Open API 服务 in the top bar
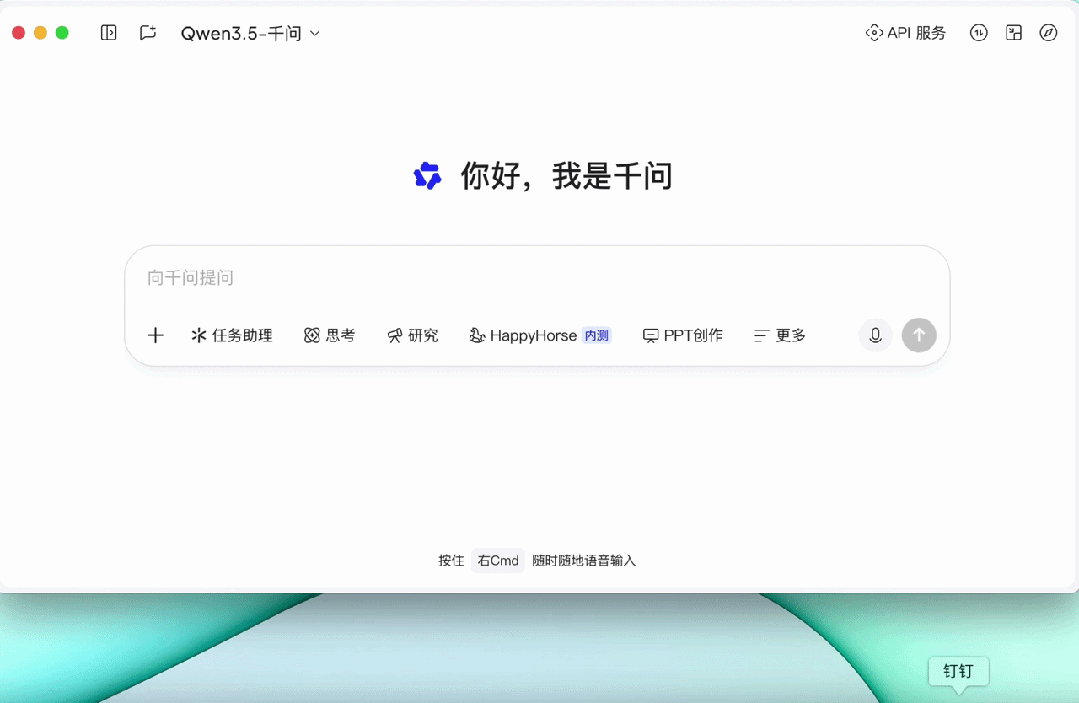Image resolution: width=1079 pixels, height=703 pixels. (x=906, y=32)
